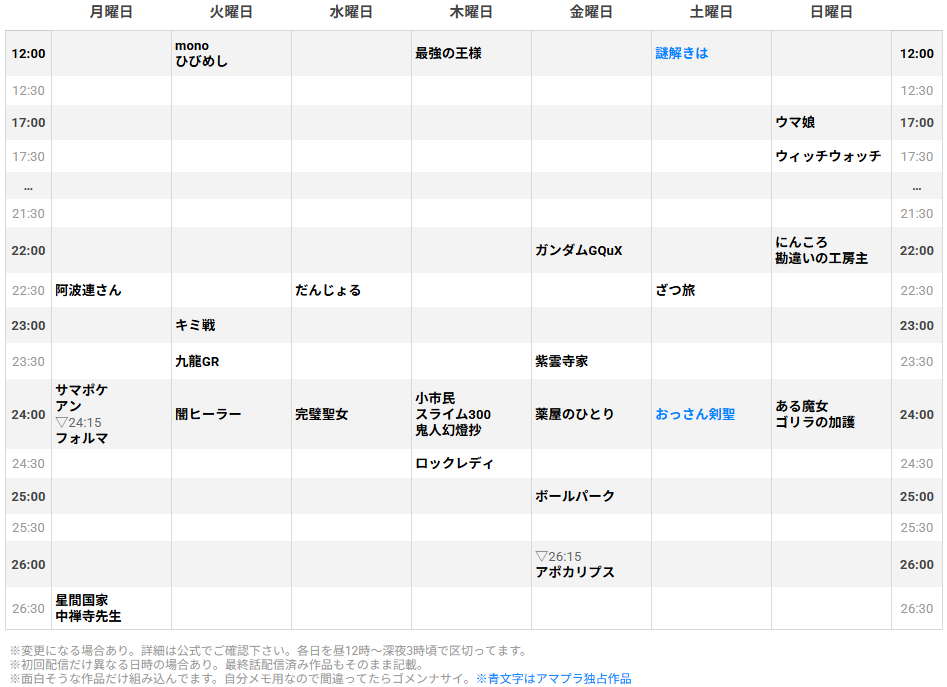The height and width of the screenshot is (687, 947).
Task: Click the right 25:00 time label
Action: click(x=917, y=497)
